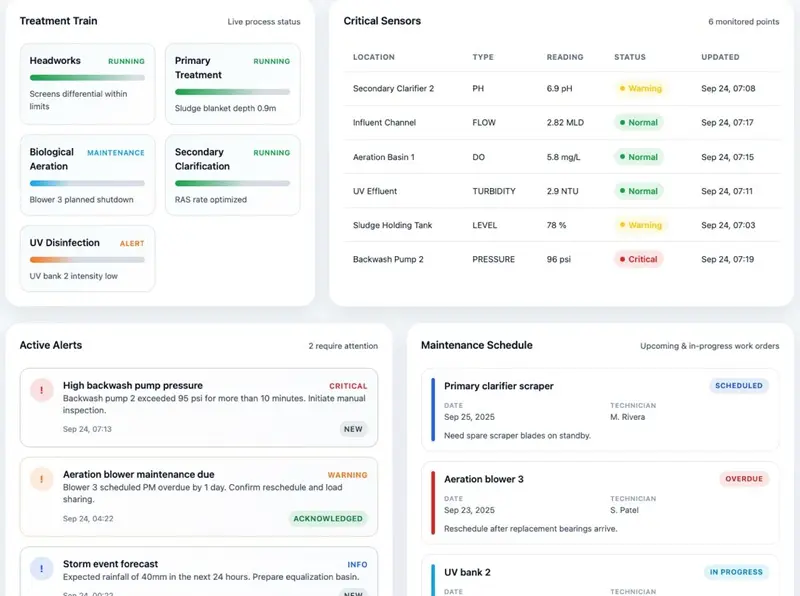Click the info icon for storm event forecast
Image resolution: width=800 pixels, height=596 pixels.
[x=41, y=569]
